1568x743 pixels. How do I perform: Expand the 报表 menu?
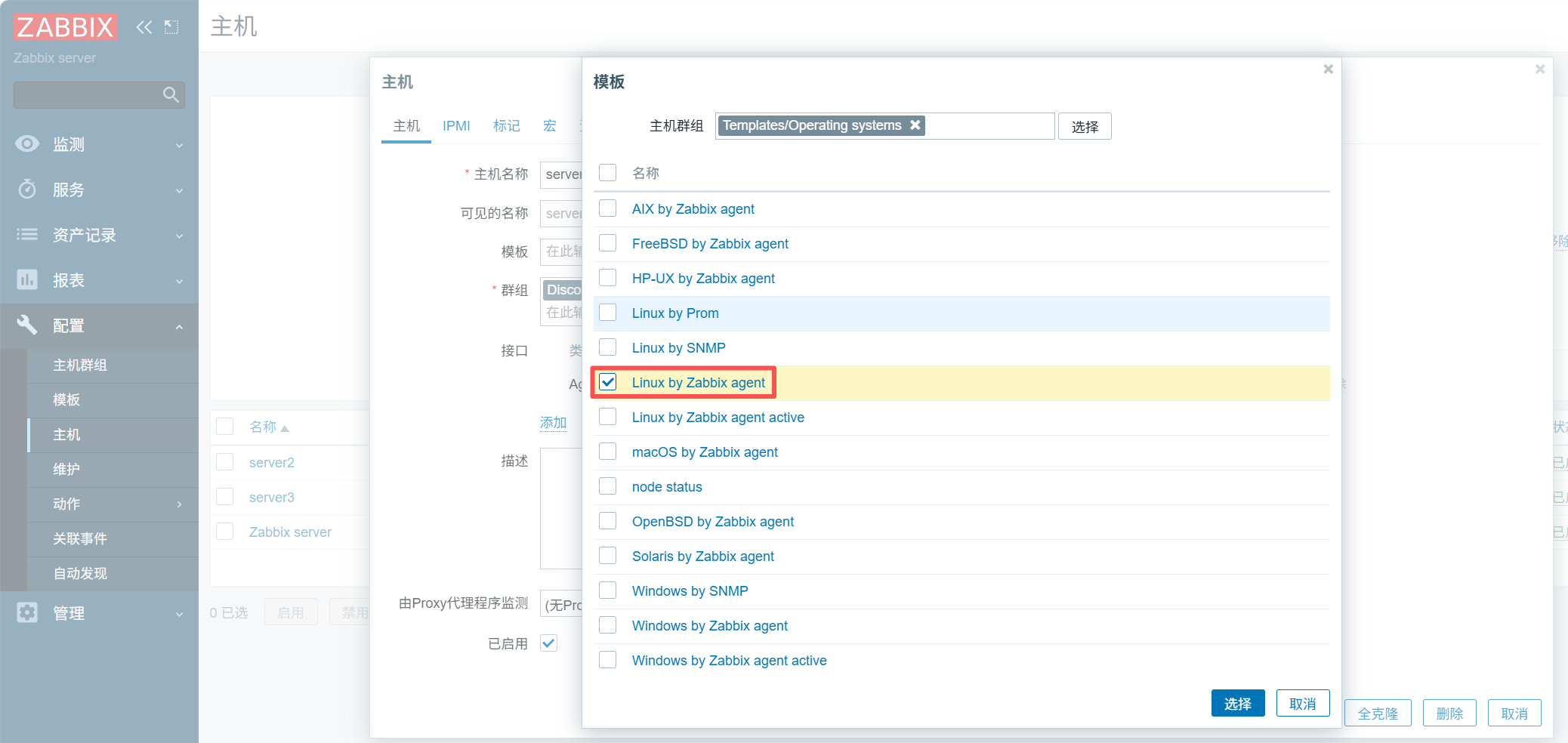(179, 281)
